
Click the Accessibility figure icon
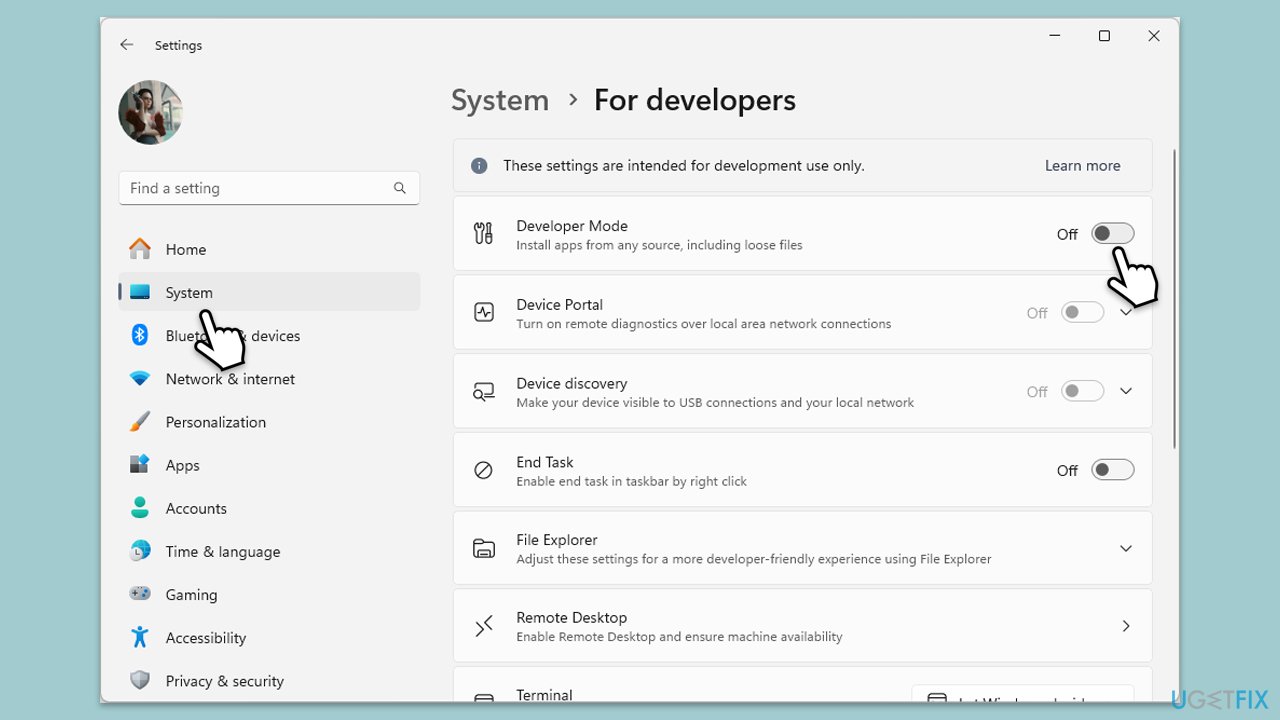[x=140, y=636]
